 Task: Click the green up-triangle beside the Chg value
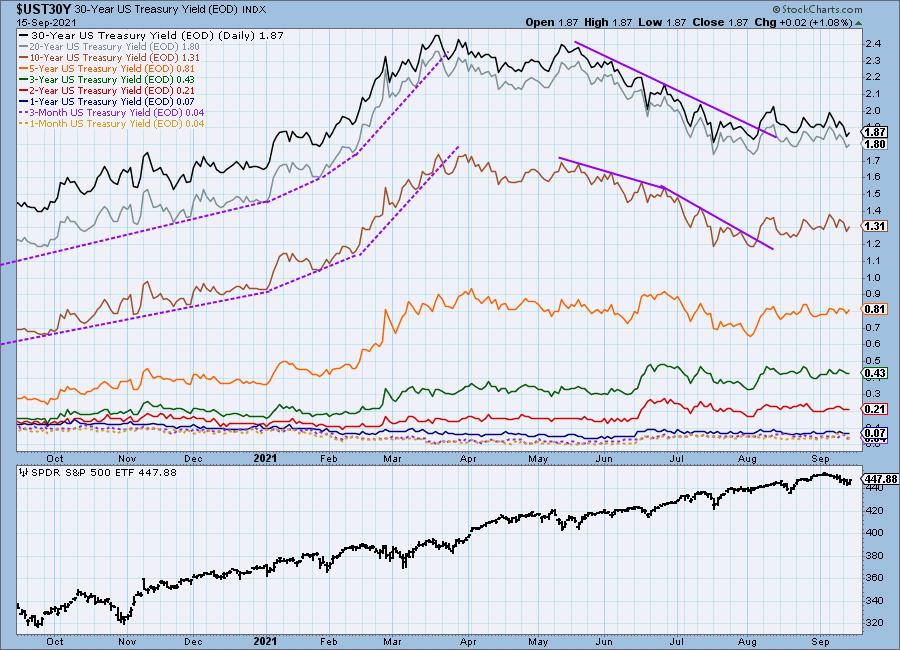(x=859, y=23)
